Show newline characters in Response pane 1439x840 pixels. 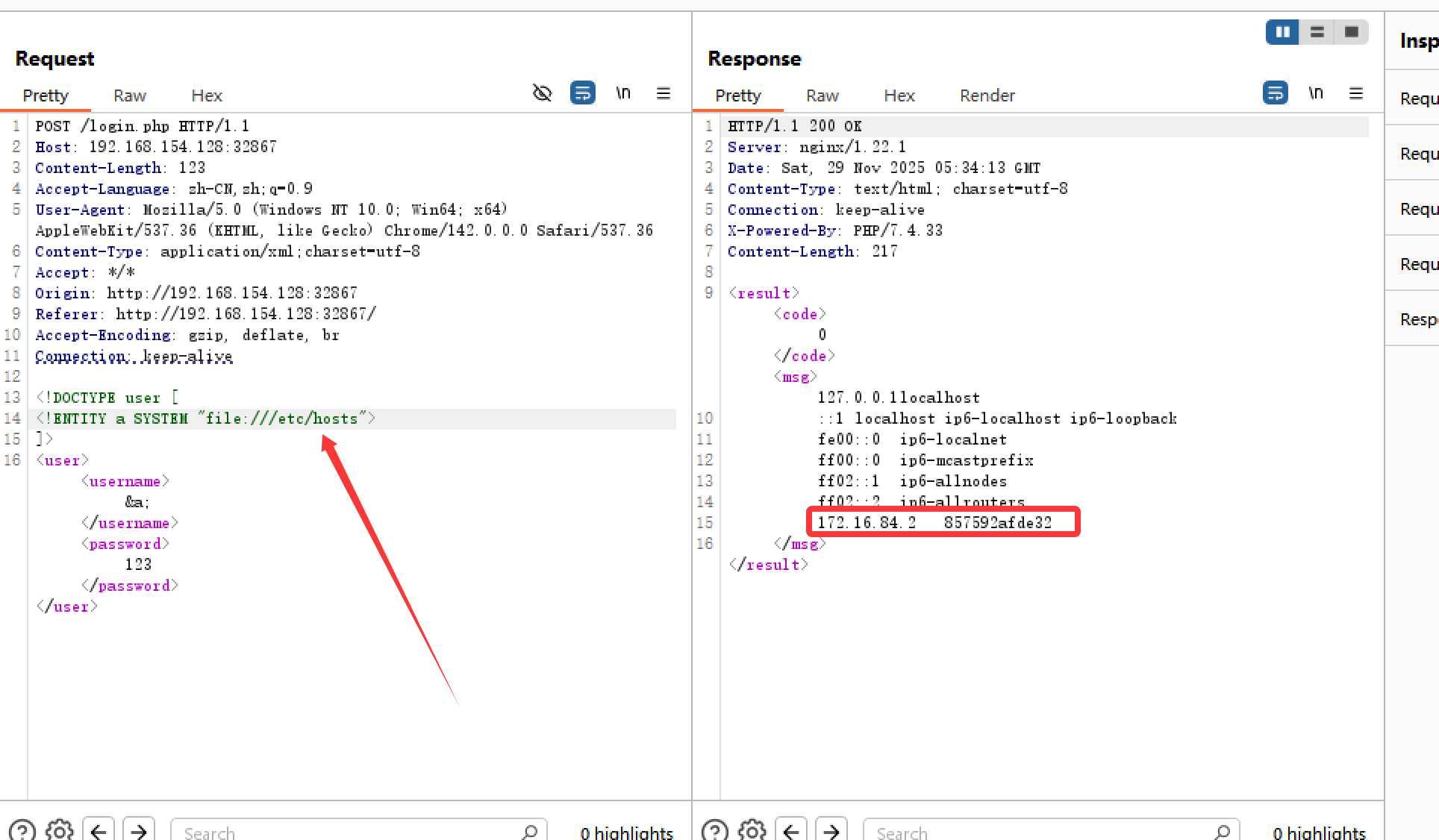point(1316,93)
